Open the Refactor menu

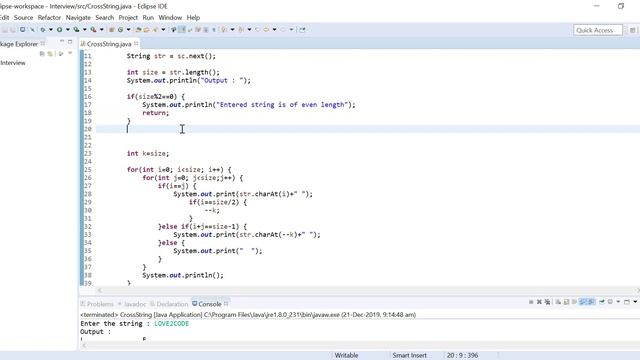(x=49, y=18)
